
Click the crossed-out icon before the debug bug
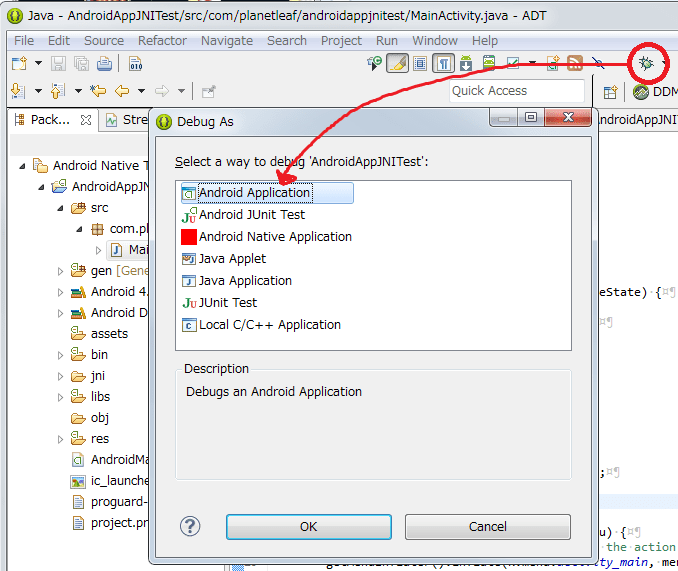[x=598, y=64]
